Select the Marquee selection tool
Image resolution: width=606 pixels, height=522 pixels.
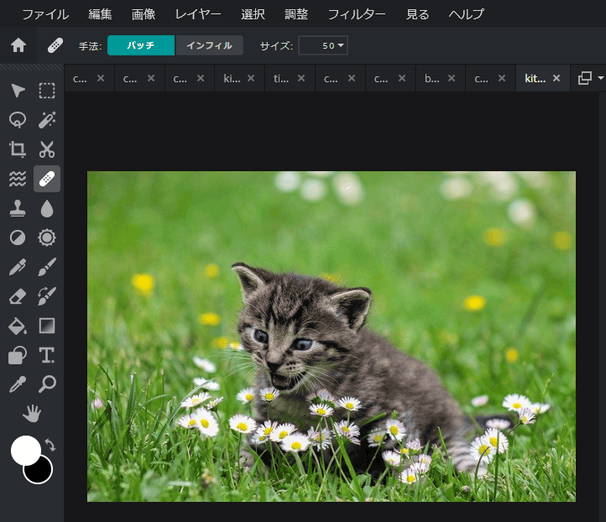click(x=47, y=91)
